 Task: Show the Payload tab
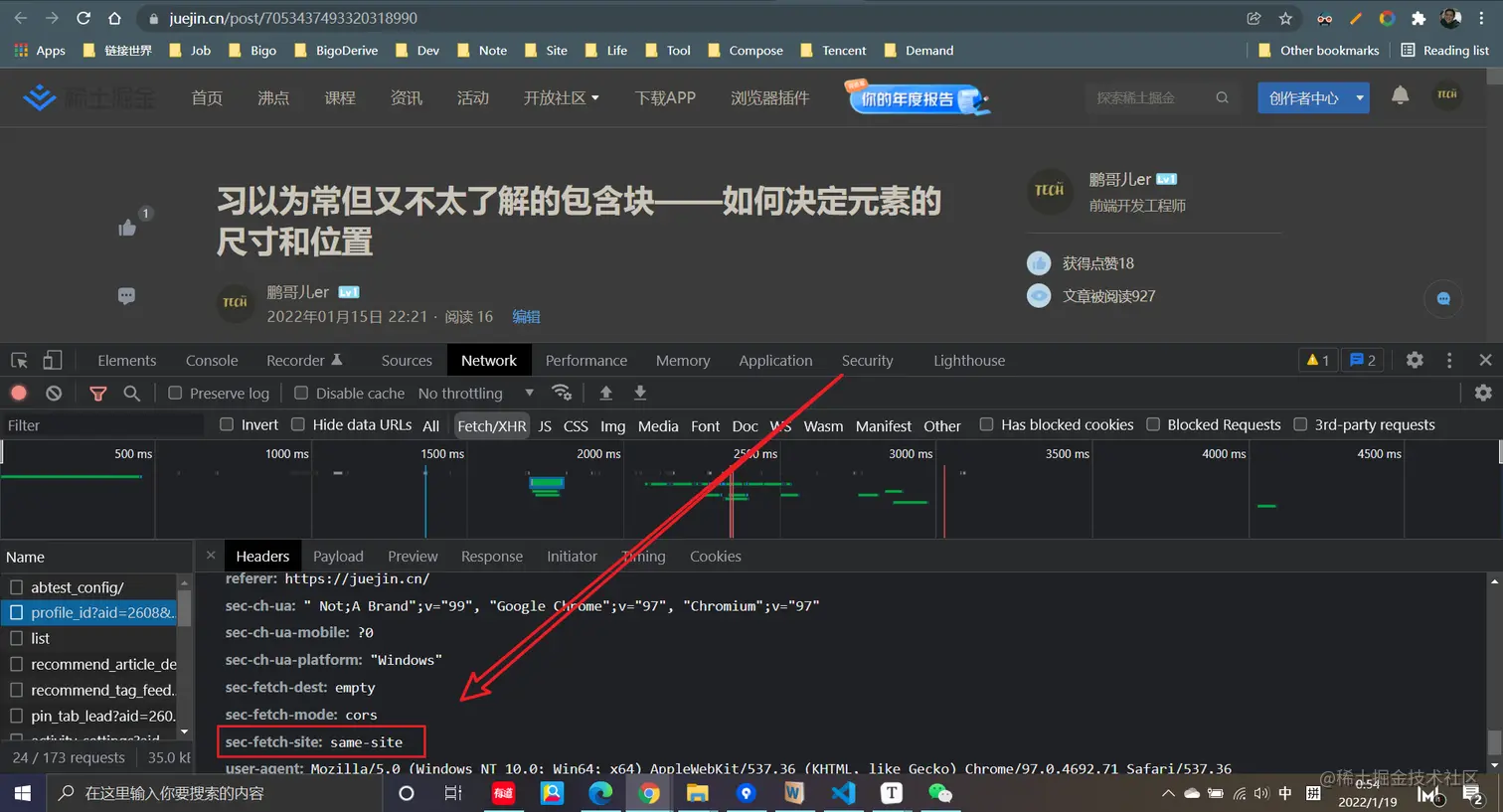click(338, 557)
